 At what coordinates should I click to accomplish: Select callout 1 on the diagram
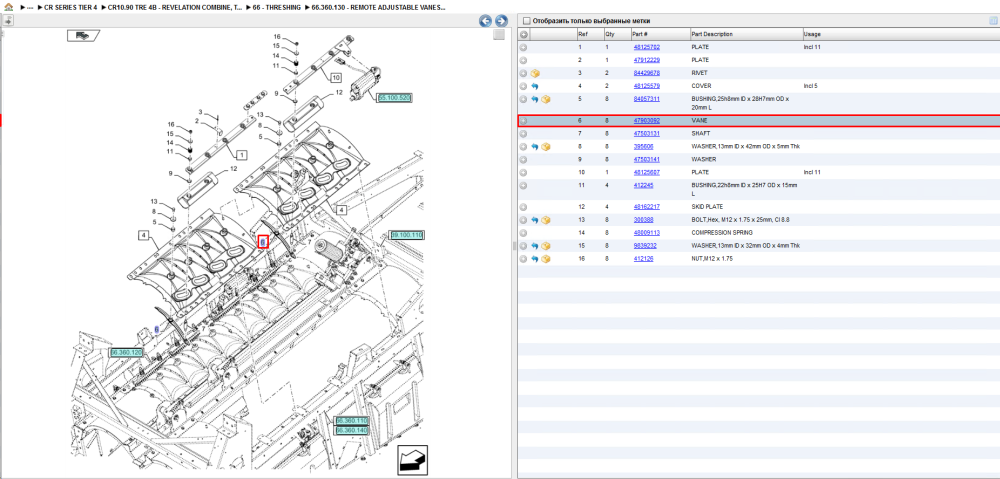[241, 154]
